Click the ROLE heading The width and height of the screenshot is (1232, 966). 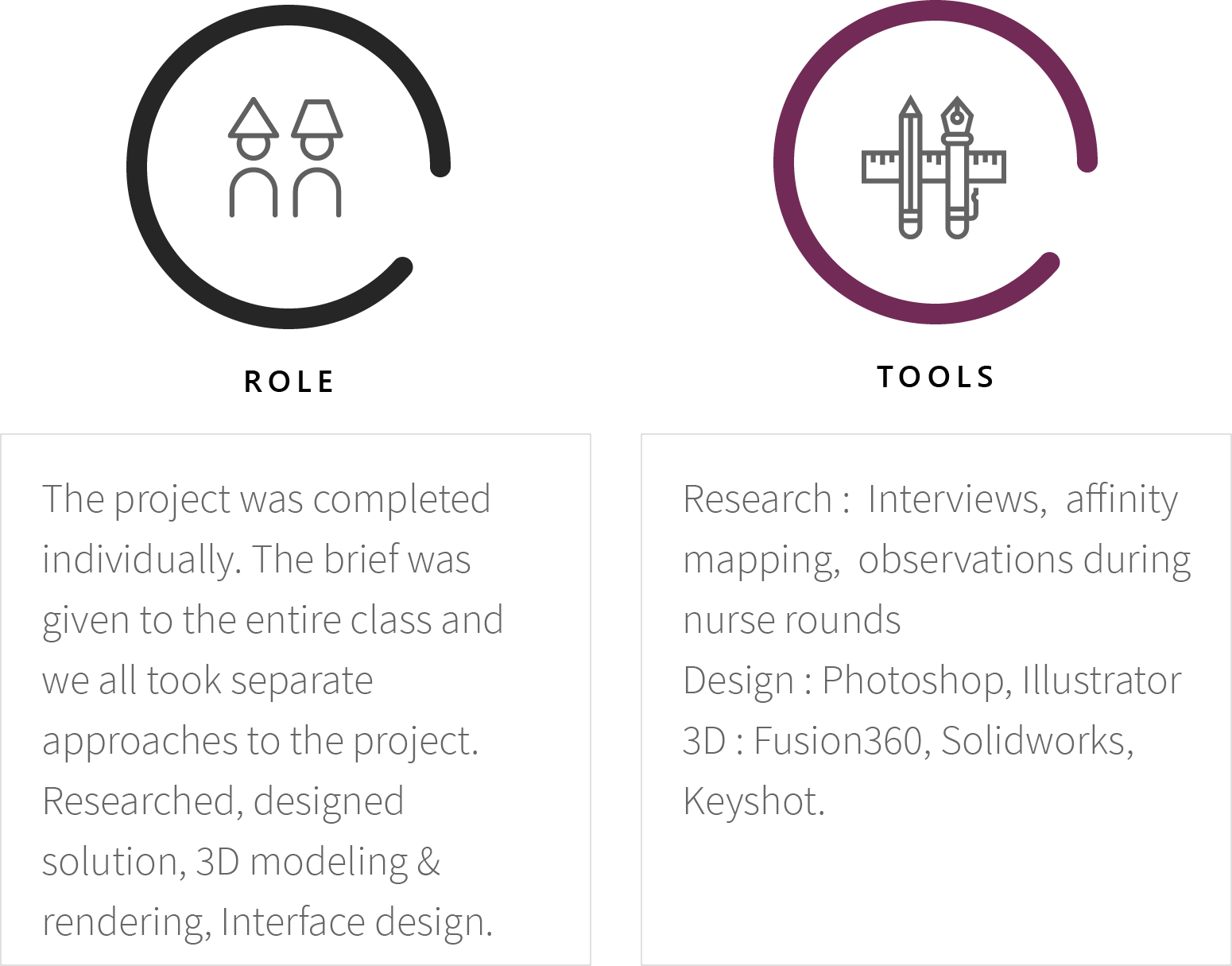point(289,382)
